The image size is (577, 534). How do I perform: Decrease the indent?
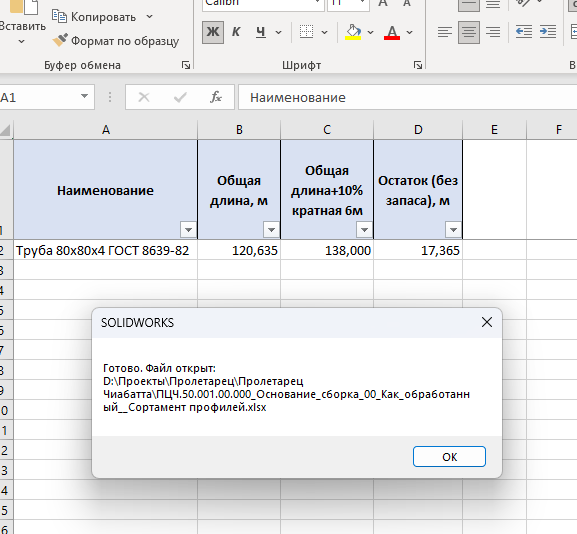[x=524, y=32]
